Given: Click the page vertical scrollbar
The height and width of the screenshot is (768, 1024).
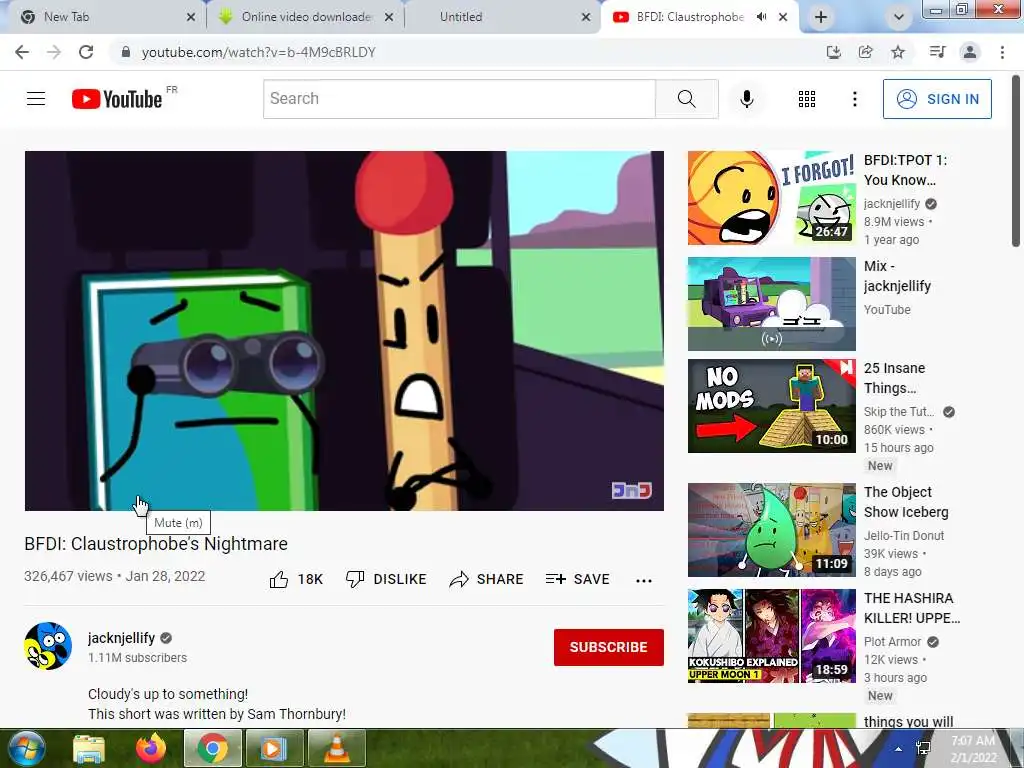Looking at the screenshot, I should [x=1016, y=161].
